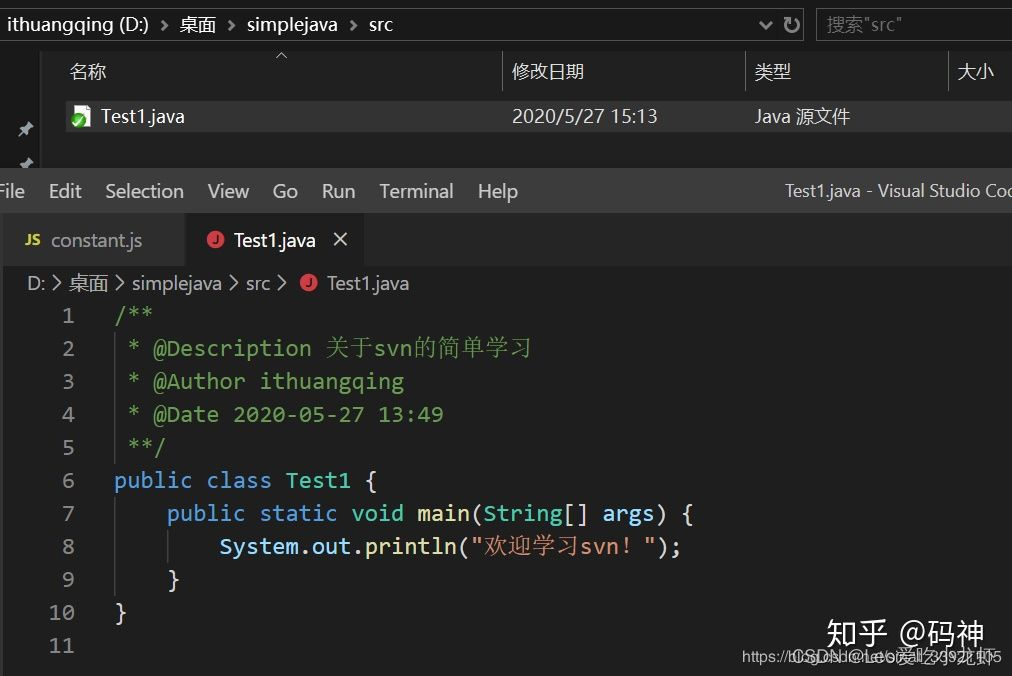Open the Go menu in VS Code
Viewport: 1012px width, 676px height.
(285, 191)
